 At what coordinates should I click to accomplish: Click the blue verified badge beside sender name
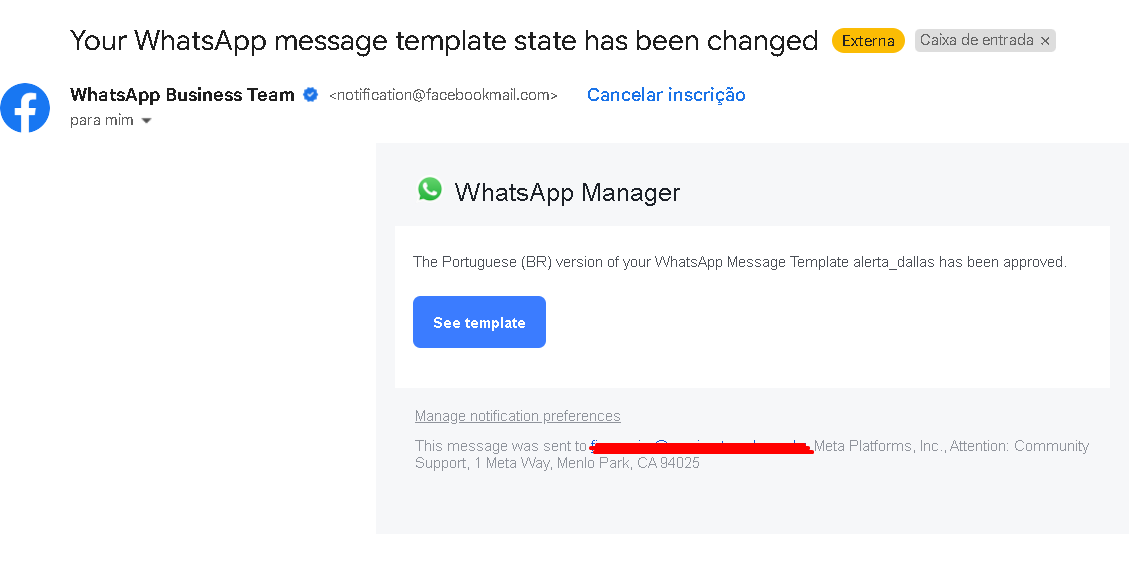point(310,95)
